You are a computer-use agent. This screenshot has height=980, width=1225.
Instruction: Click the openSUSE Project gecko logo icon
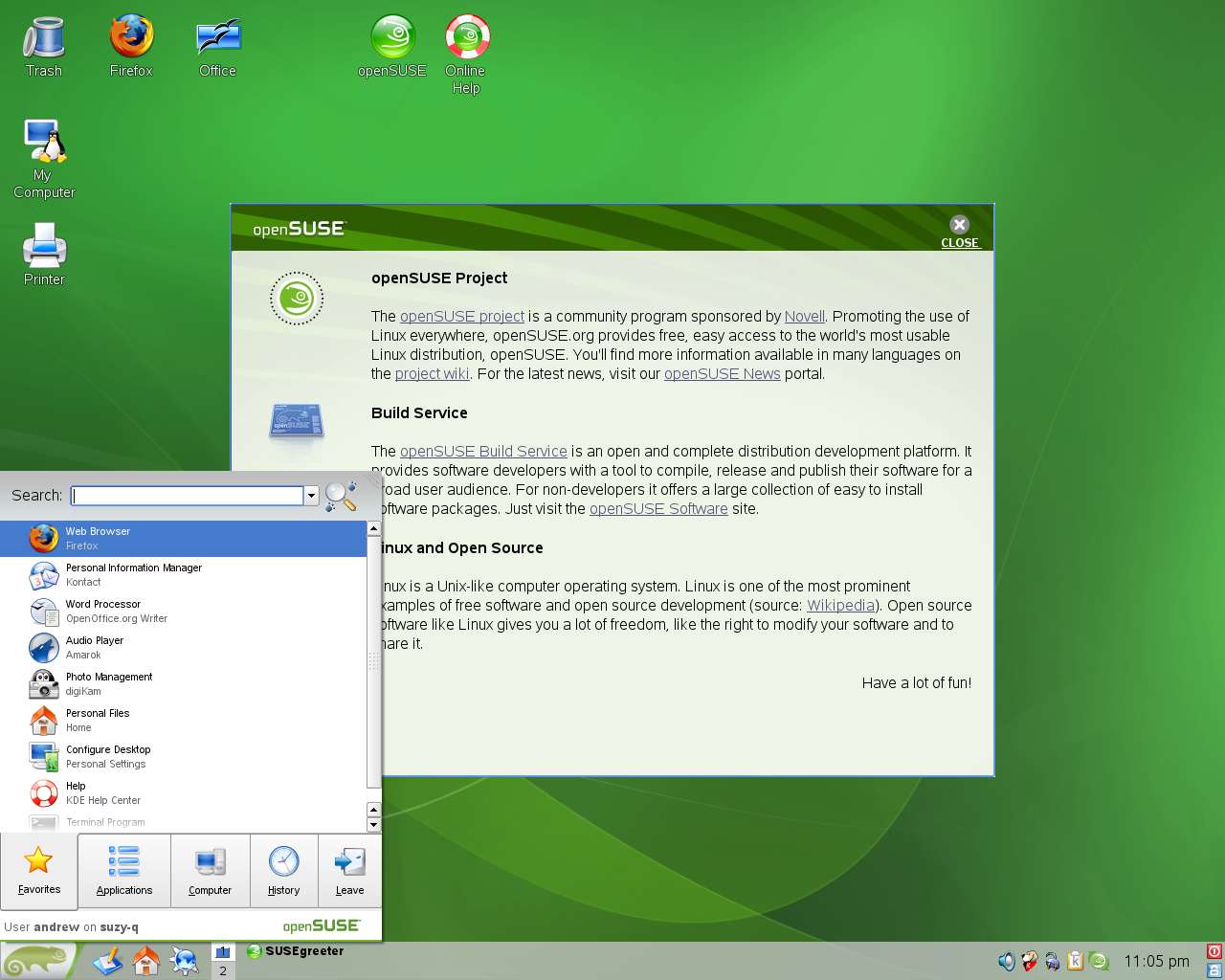(x=297, y=299)
